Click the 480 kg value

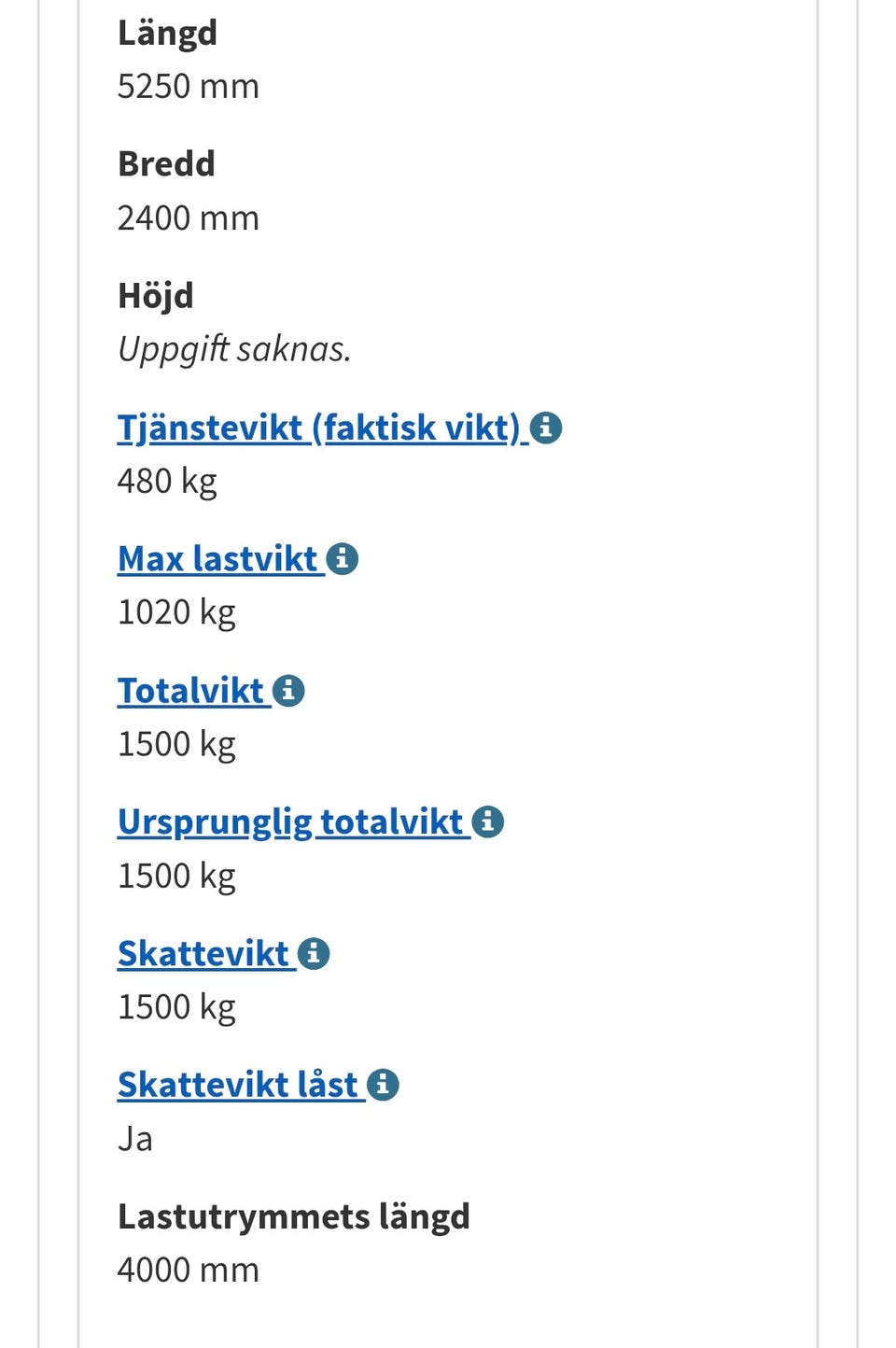click(167, 482)
